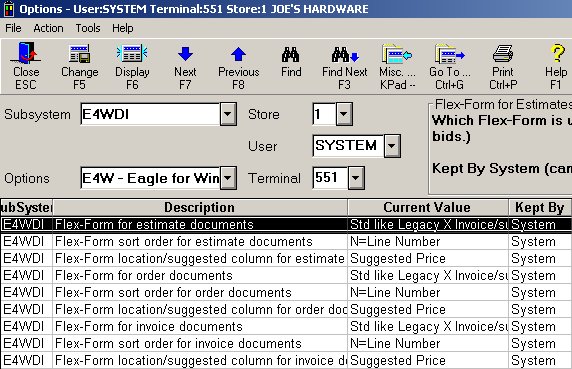Click the Find Next F3 icon
Viewport: 572px width, 369px height.
coord(345,55)
